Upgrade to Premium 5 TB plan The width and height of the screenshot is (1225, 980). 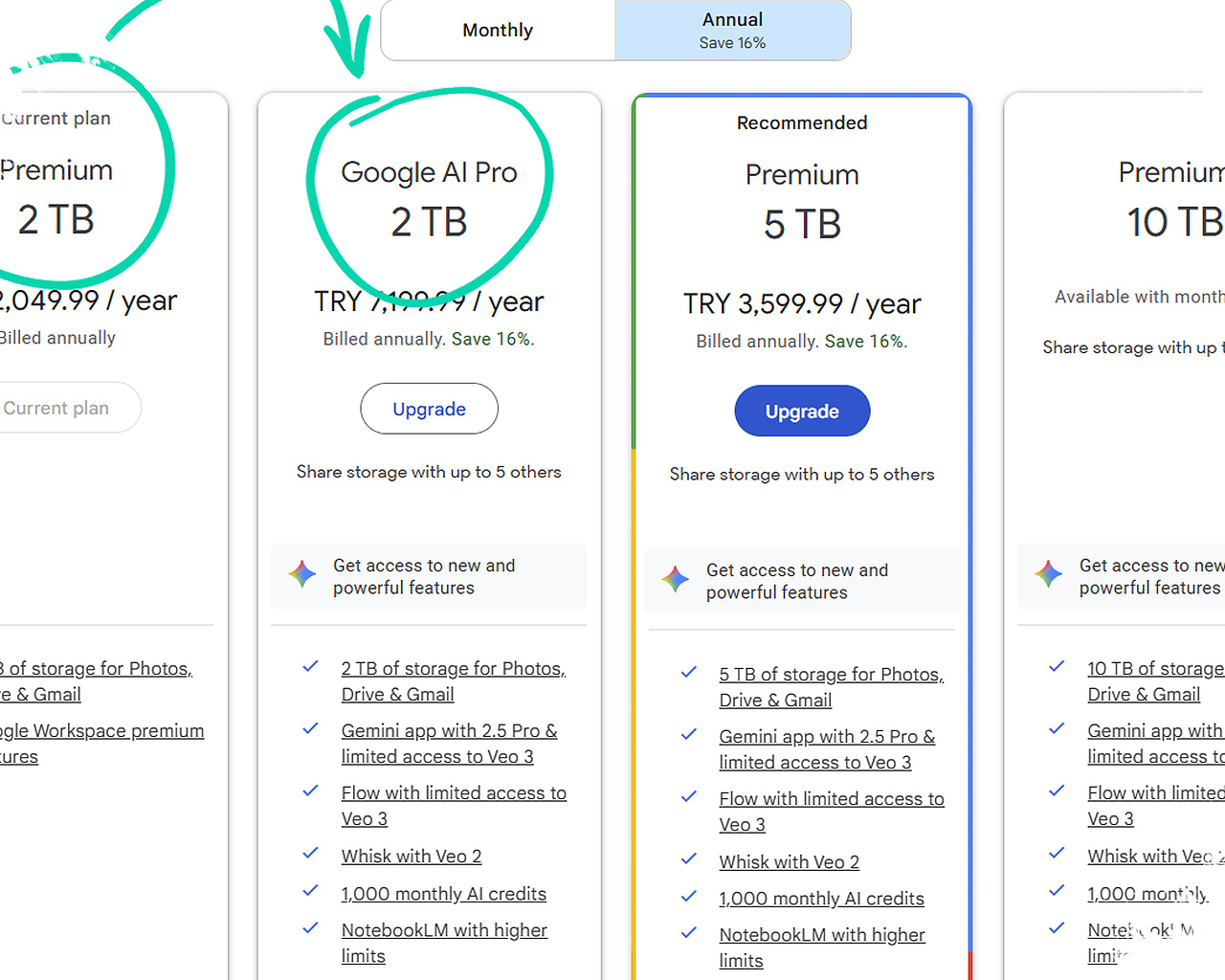tap(802, 412)
